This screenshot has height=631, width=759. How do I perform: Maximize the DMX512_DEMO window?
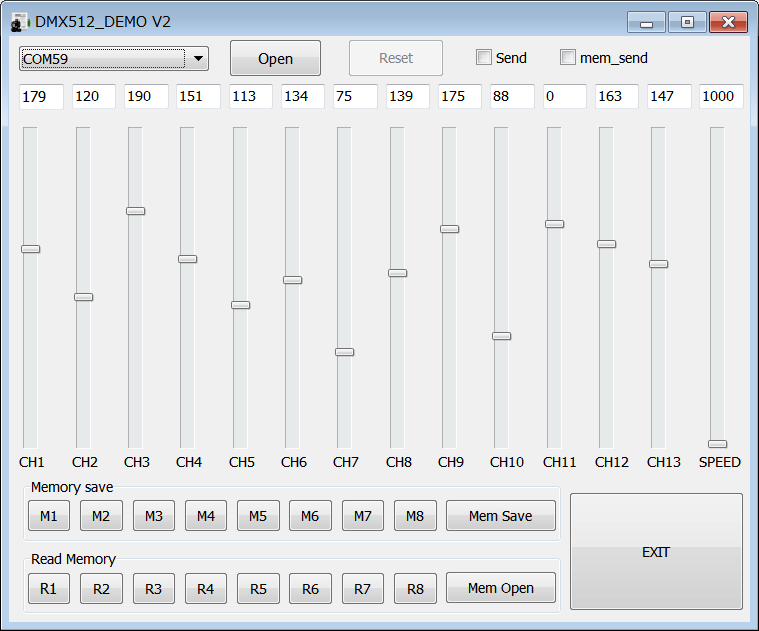pos(687,22)
